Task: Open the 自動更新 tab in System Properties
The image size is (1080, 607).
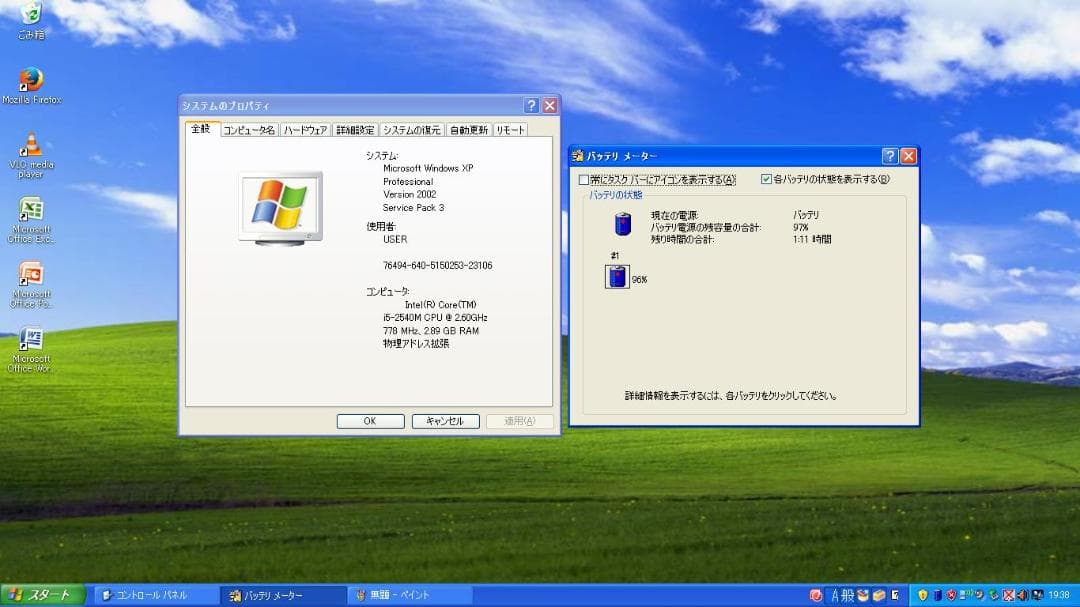Action: click(465, 129)
